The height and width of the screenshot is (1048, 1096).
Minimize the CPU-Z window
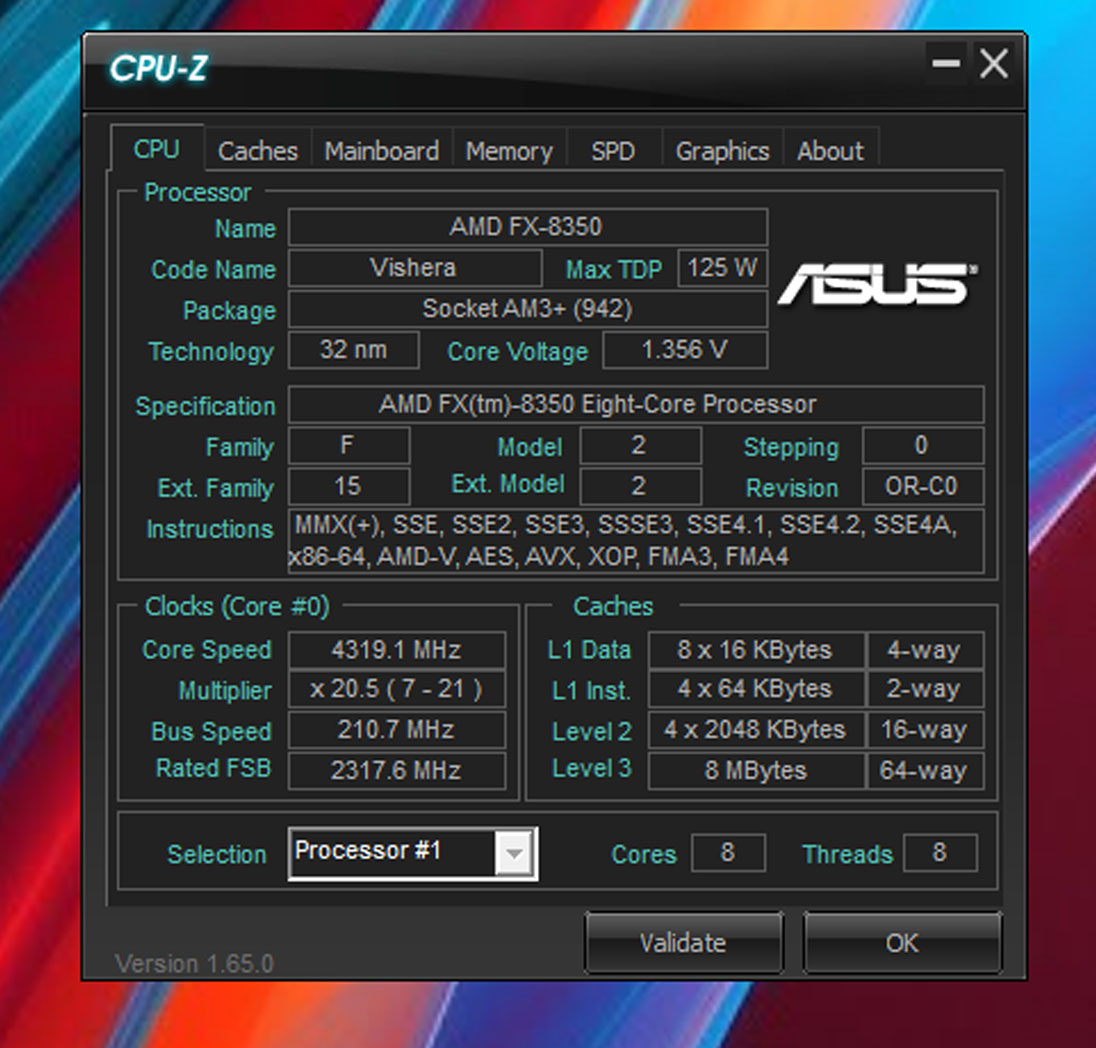(x=946, y=64)
